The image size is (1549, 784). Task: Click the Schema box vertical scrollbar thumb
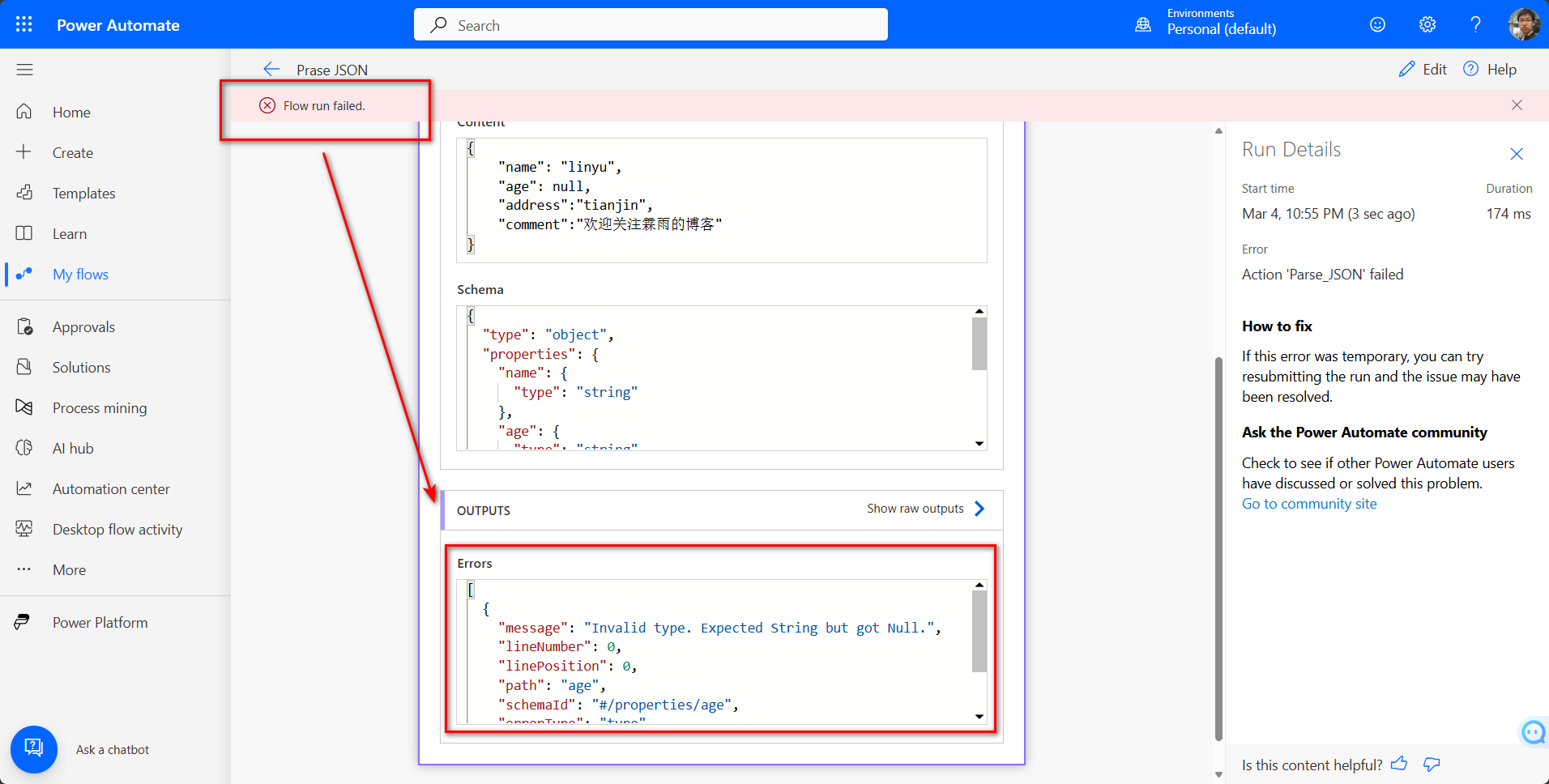979,343
